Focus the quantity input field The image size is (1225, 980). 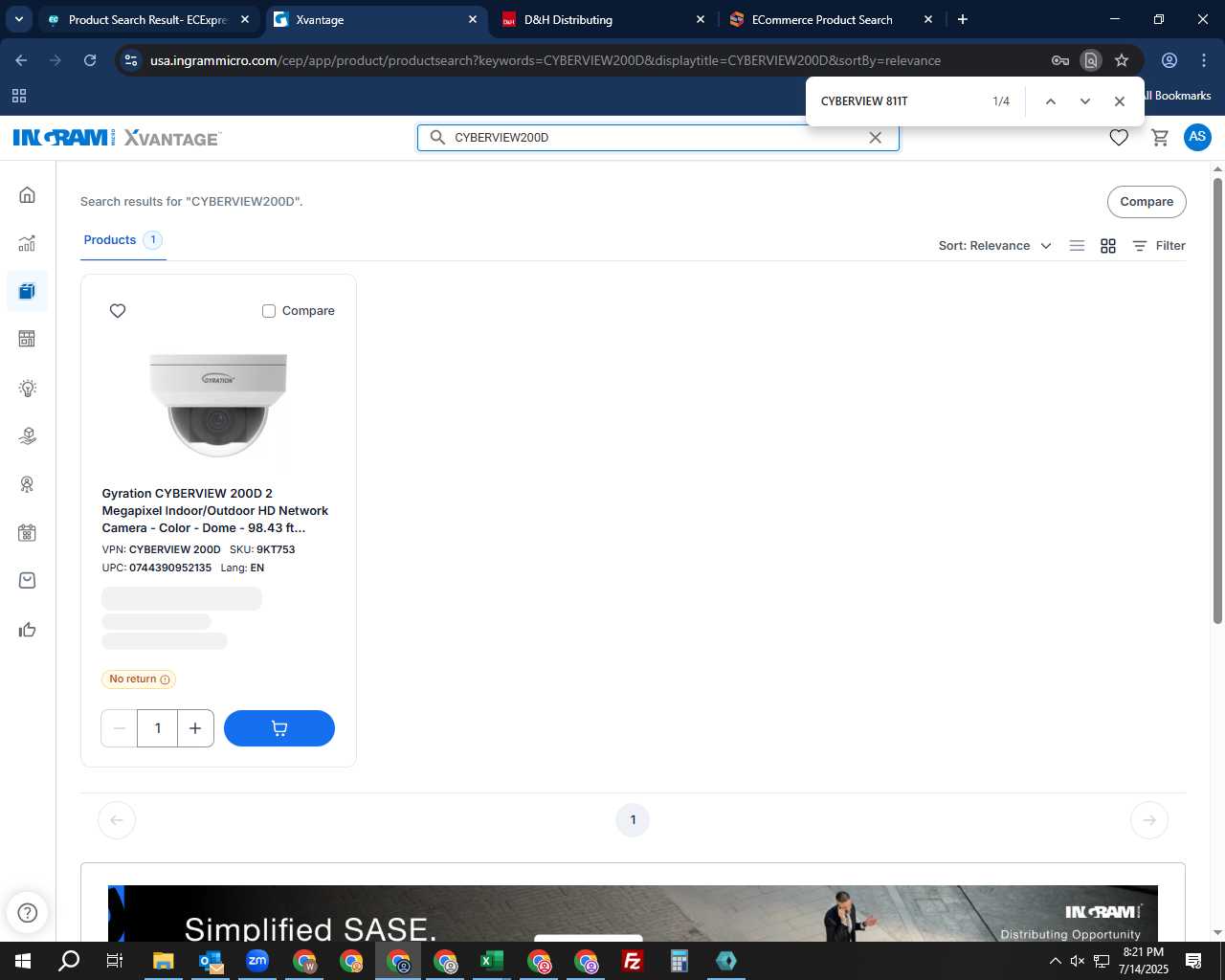158,728
